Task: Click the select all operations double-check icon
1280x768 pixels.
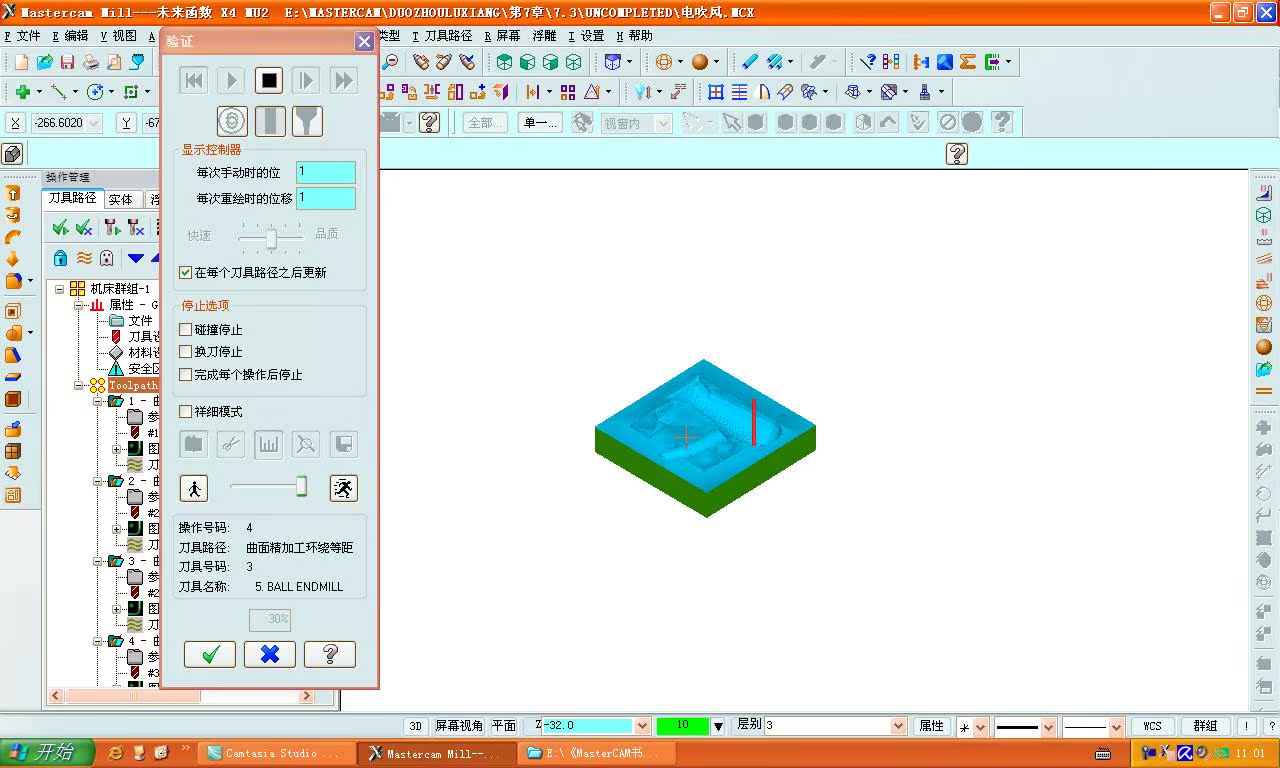Action: pyautogui.click(x=60, y=228)
